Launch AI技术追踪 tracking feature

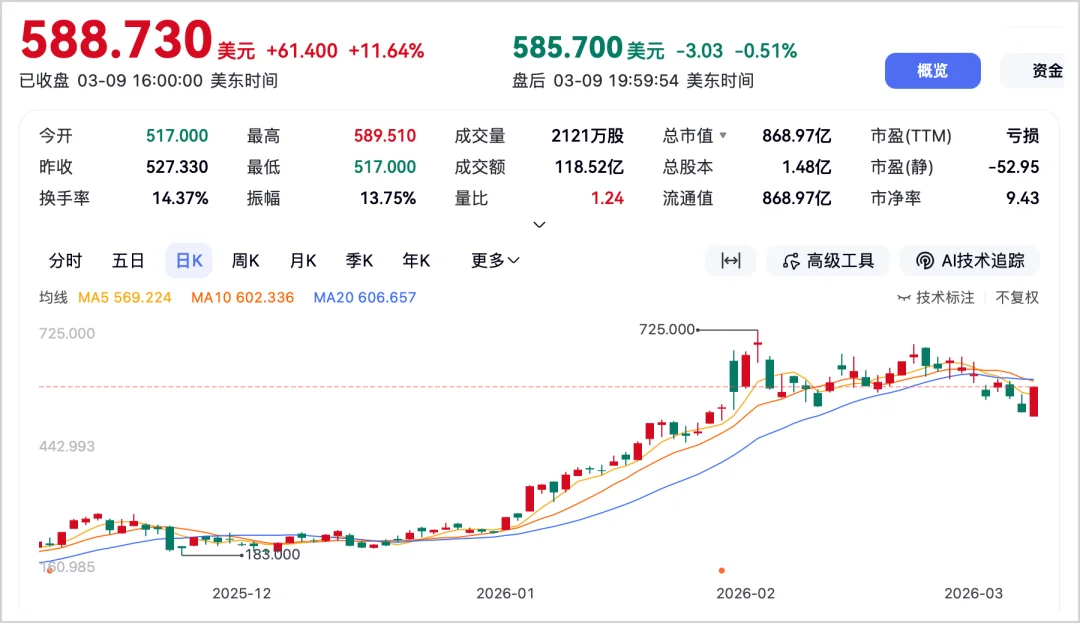pyautogui.click(x=970, y=260)
